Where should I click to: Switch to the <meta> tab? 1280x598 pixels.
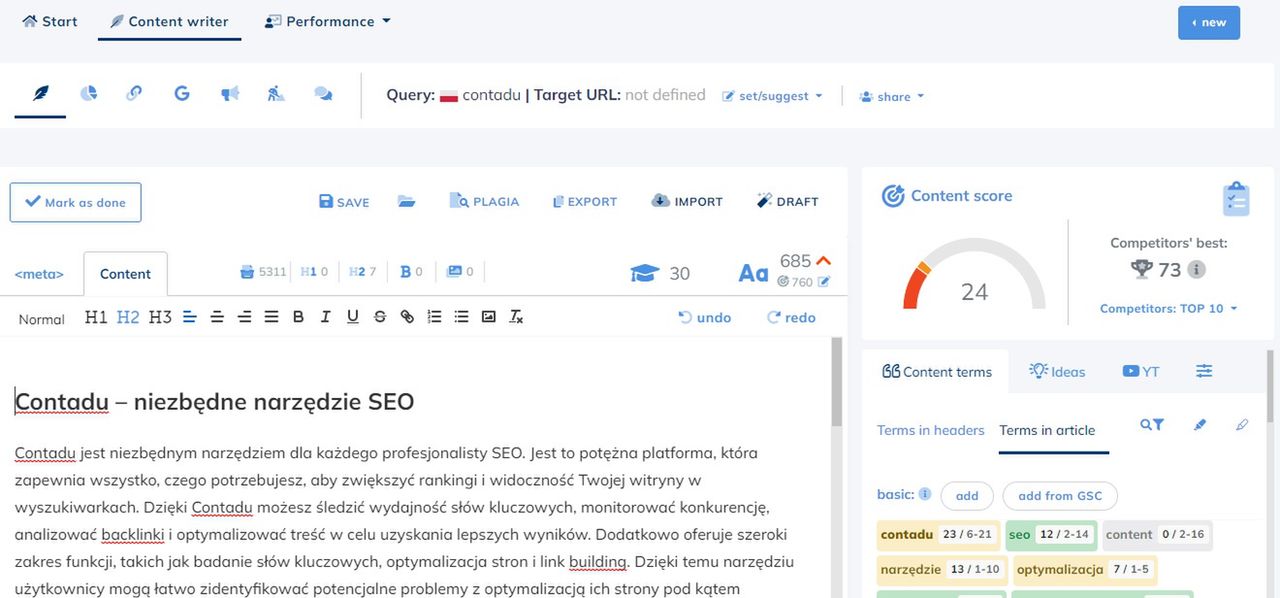point(39,274)
